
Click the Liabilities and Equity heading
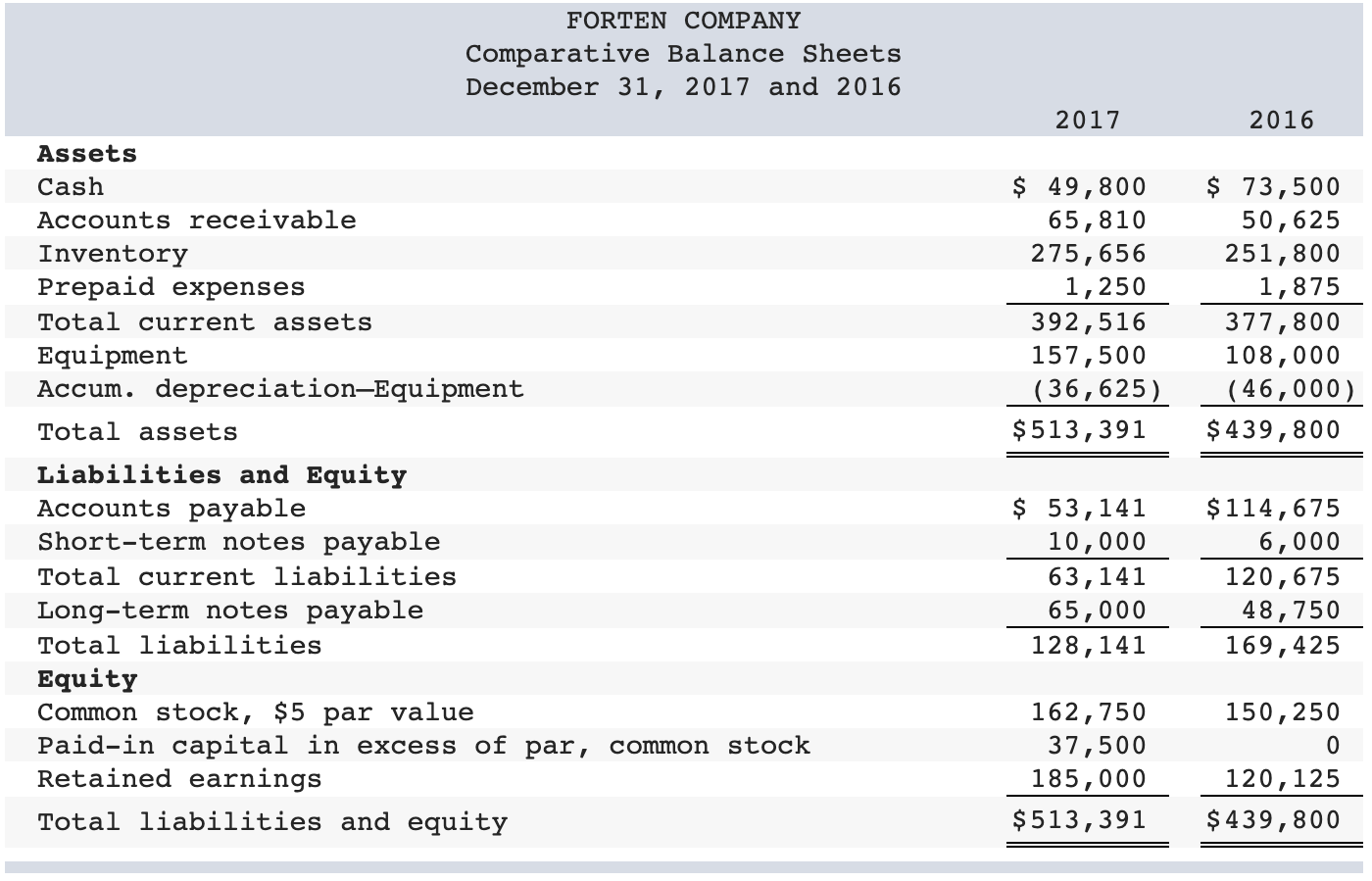[222, 475]
